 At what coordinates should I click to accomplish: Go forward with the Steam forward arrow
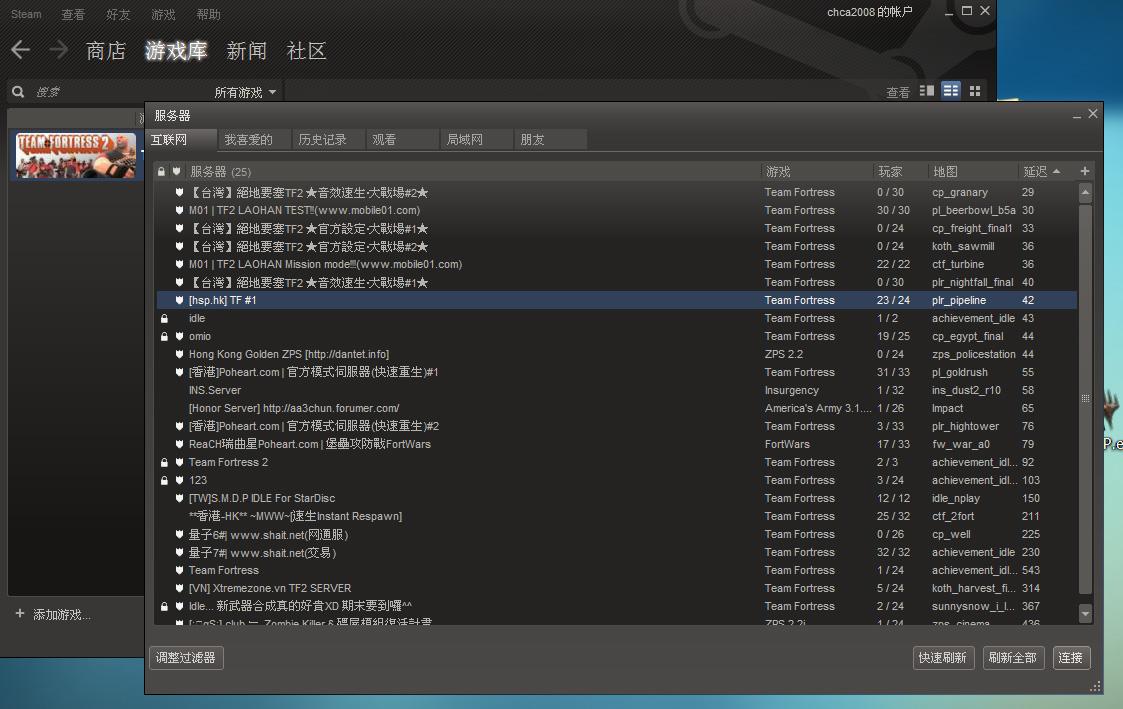click(x=59, y=49)
